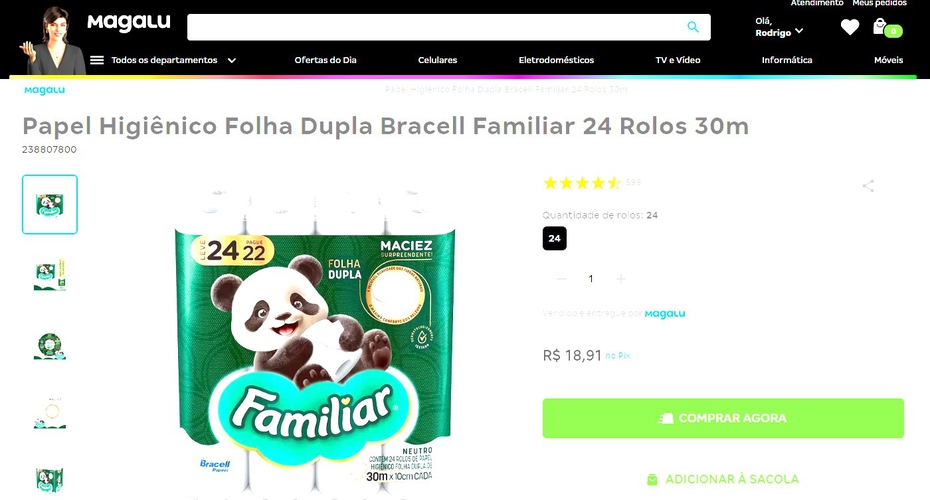
Task: Click the Magalu logo in header
Action: point(129,23)
